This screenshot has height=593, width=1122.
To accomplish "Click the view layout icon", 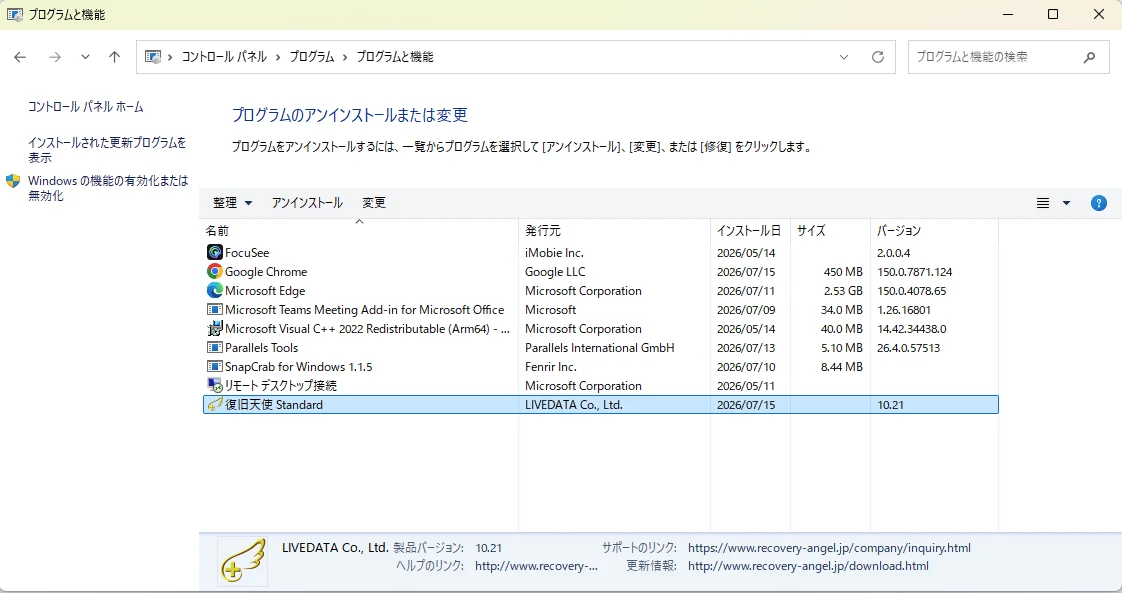I will coord(1043,203).
